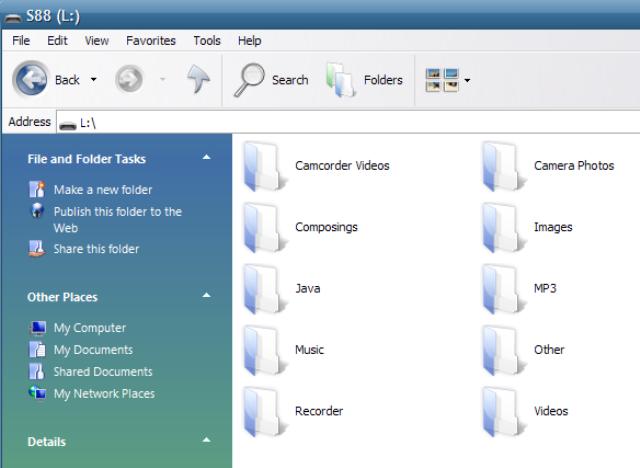The width and height of the screenshot is (640, 468).
Task: Collapse the Details panel
Action: [207, 441]
